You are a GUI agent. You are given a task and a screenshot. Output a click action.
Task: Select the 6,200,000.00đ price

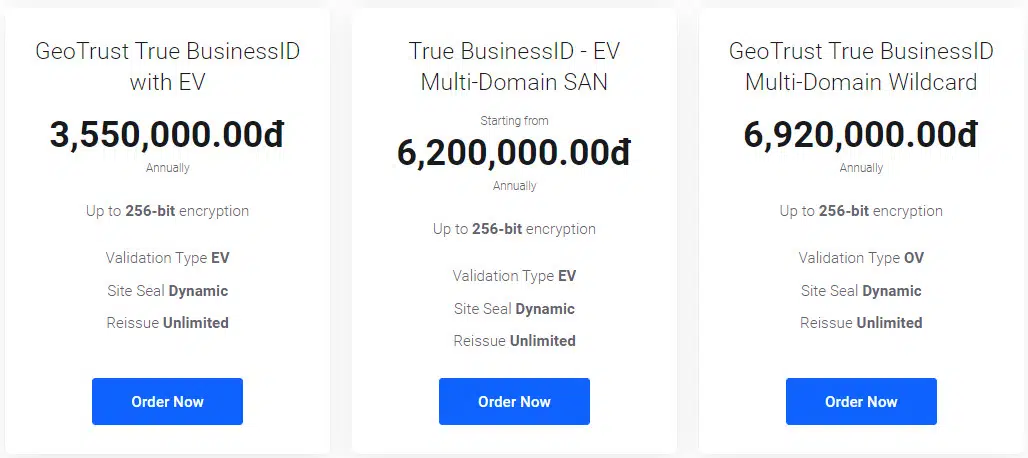point(514,152)
